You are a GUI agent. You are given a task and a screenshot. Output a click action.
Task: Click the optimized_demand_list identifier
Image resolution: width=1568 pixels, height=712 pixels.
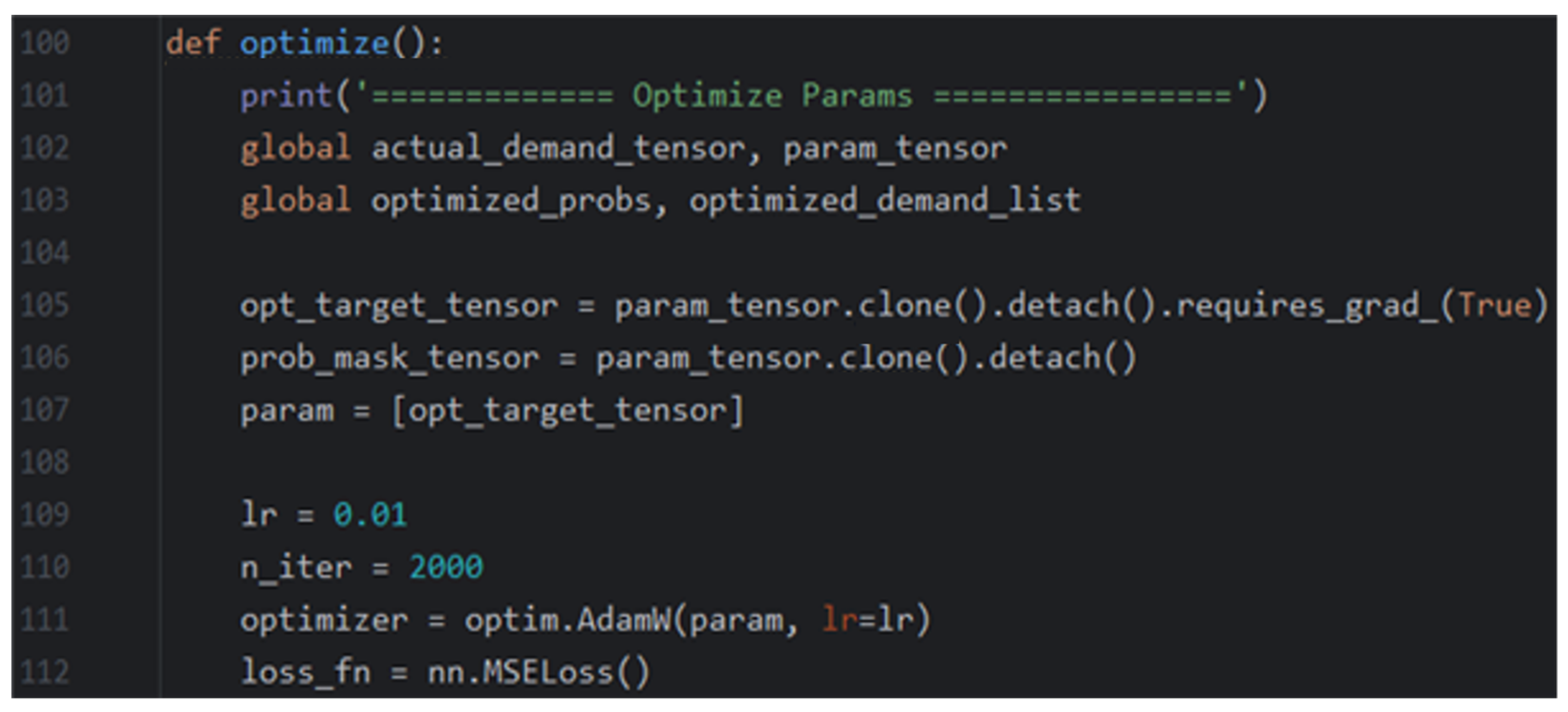point(884,200)
